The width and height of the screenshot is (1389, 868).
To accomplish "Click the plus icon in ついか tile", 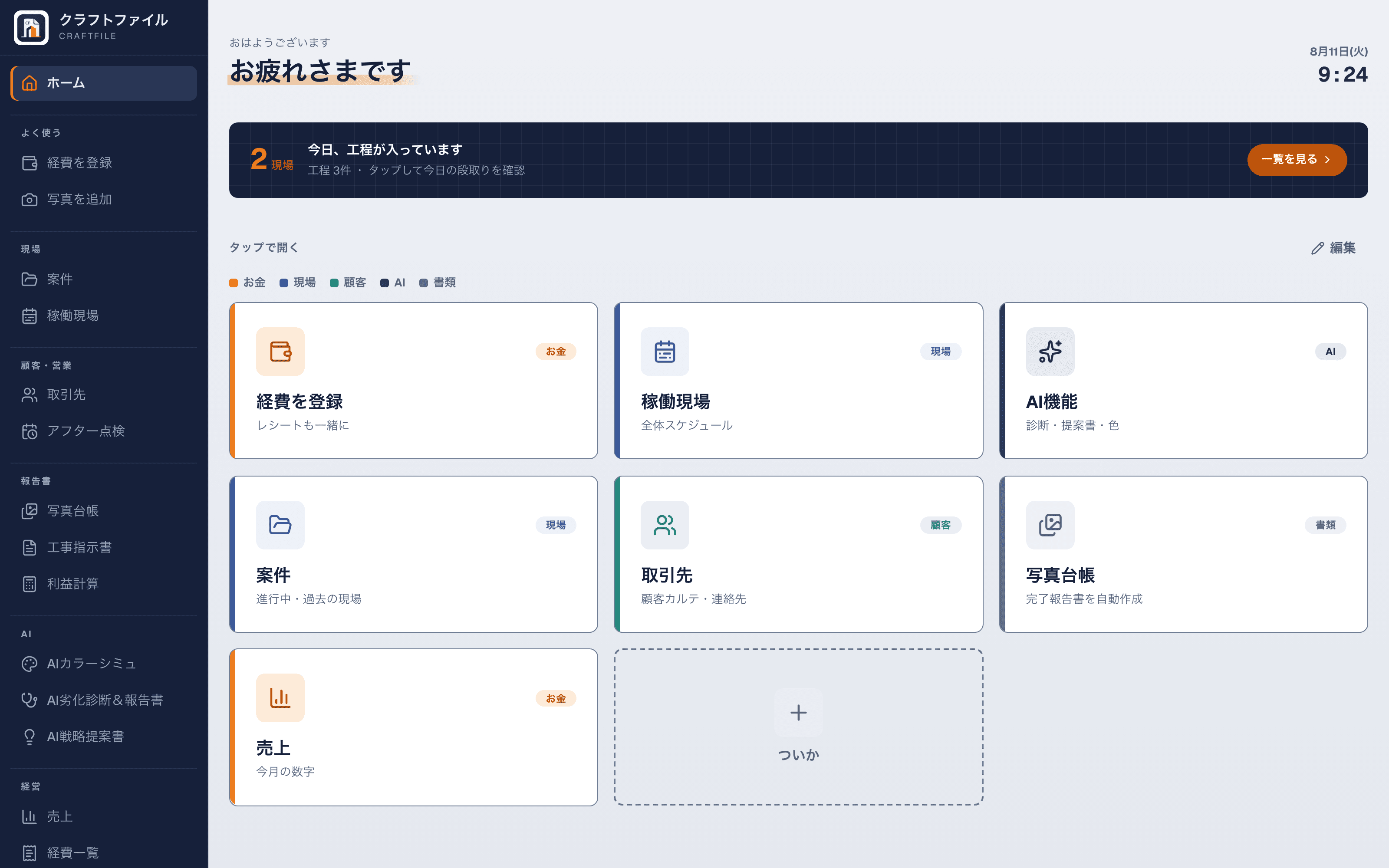I will click(x=798, y=713).
